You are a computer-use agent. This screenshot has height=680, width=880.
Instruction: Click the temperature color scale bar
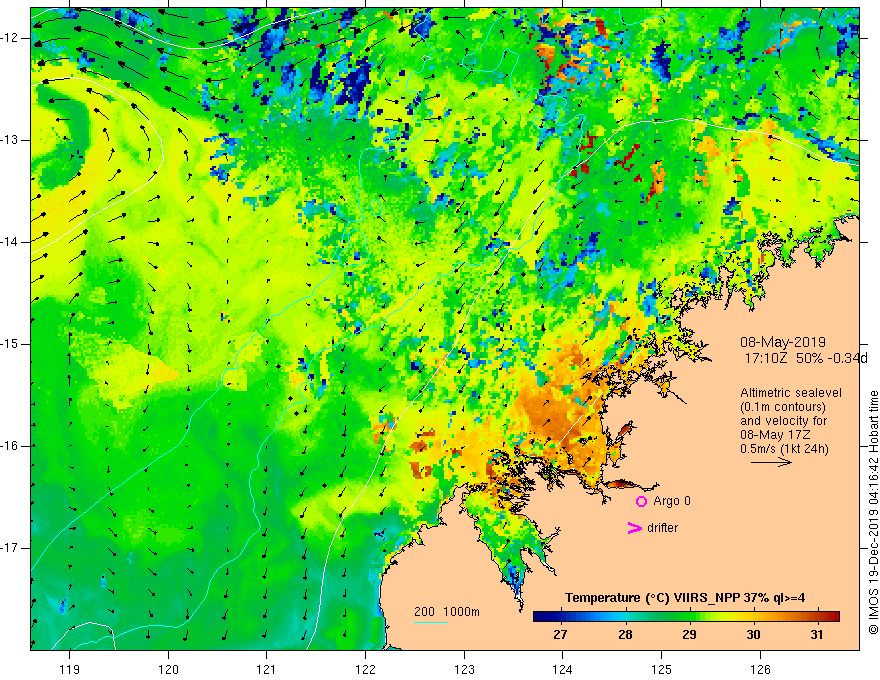tap(686, 617)
